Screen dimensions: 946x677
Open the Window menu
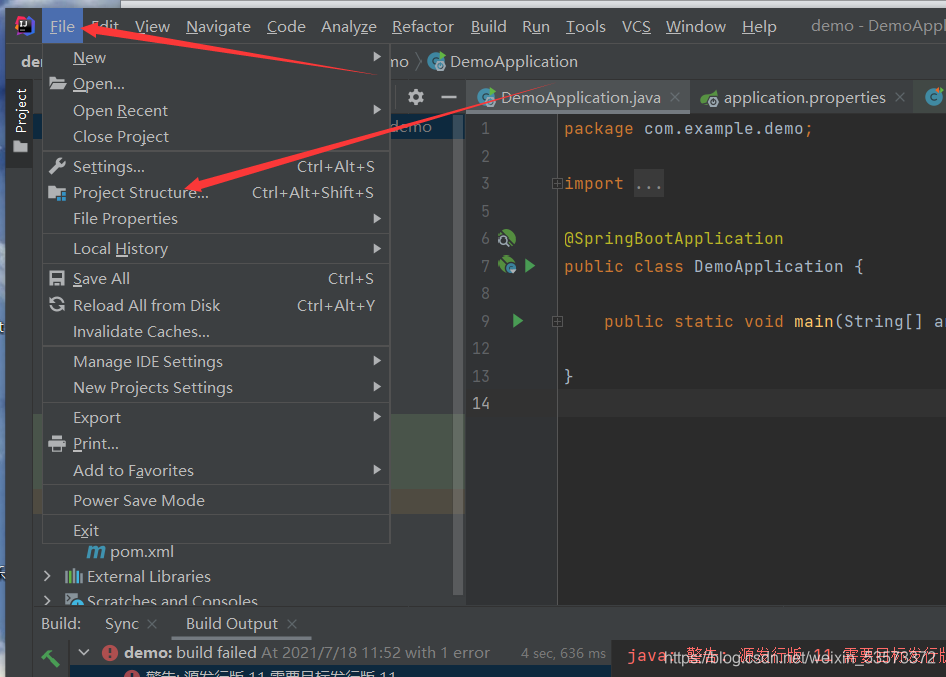tap(696, 27)
